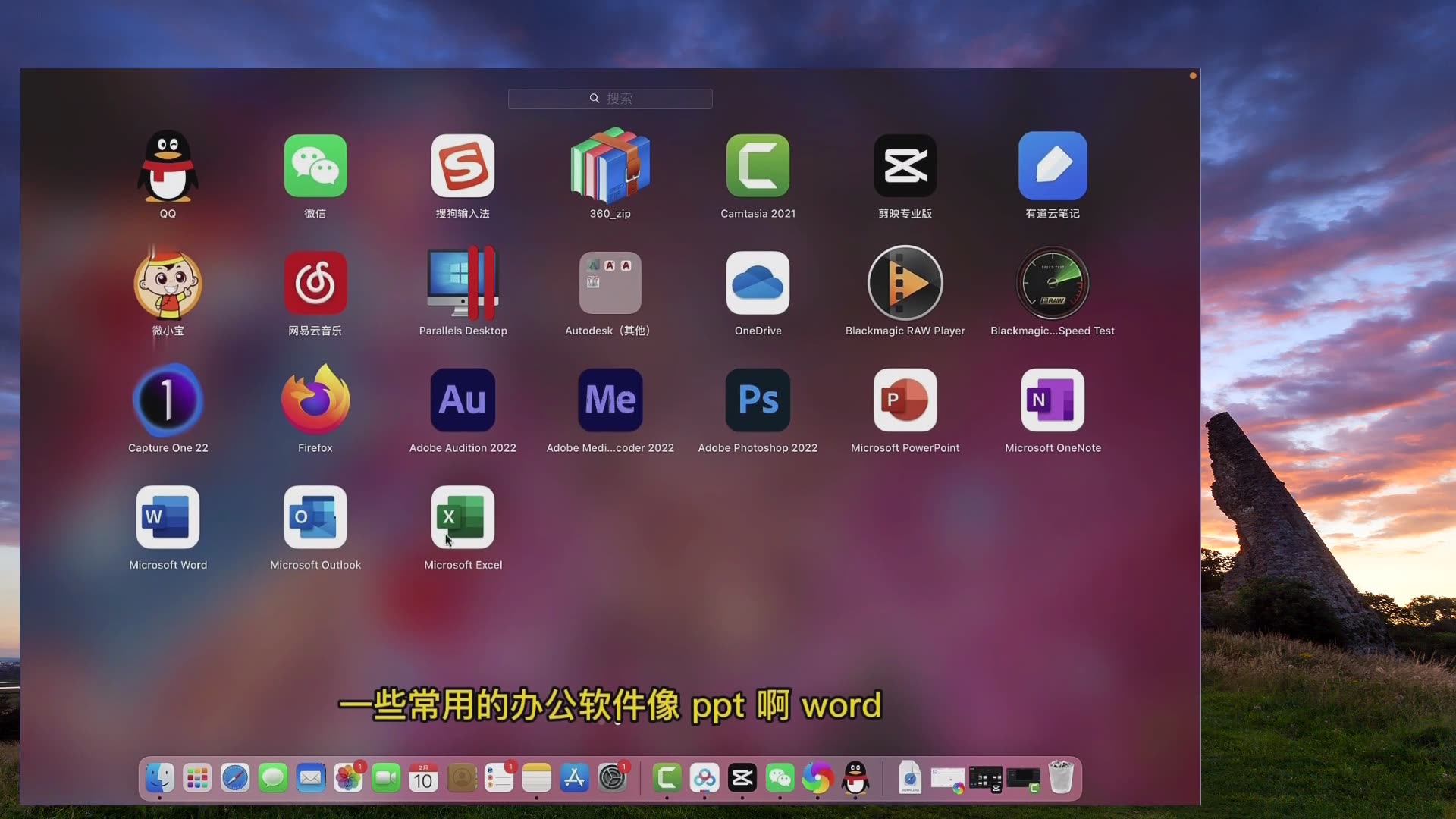The height and width of the screenshot is (819, 1456).
Task: Open NetEase Cloud Music (网易云音乐)
Action: 315,283
